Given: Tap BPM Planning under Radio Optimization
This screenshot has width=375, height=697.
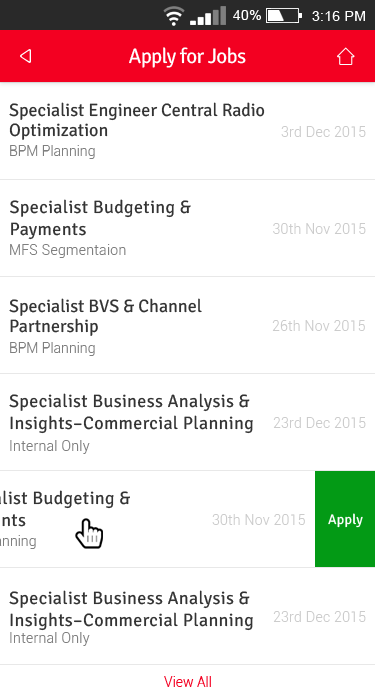Looking at the screenshot, I should 52,151.
